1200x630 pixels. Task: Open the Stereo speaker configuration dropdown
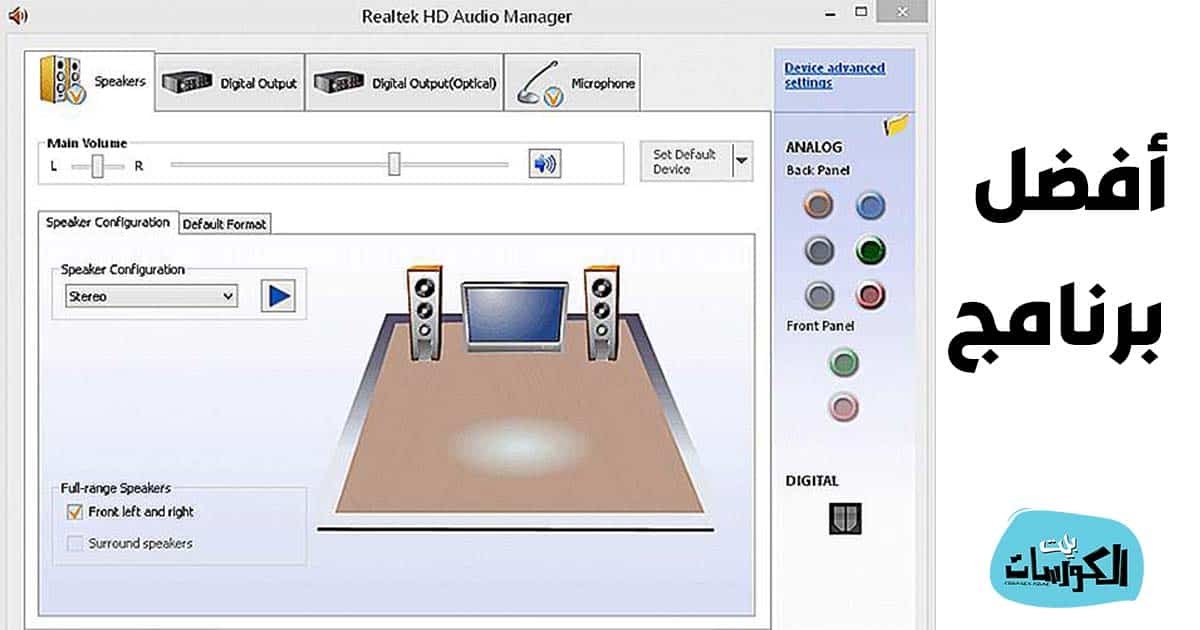click(x=152, y=296)
